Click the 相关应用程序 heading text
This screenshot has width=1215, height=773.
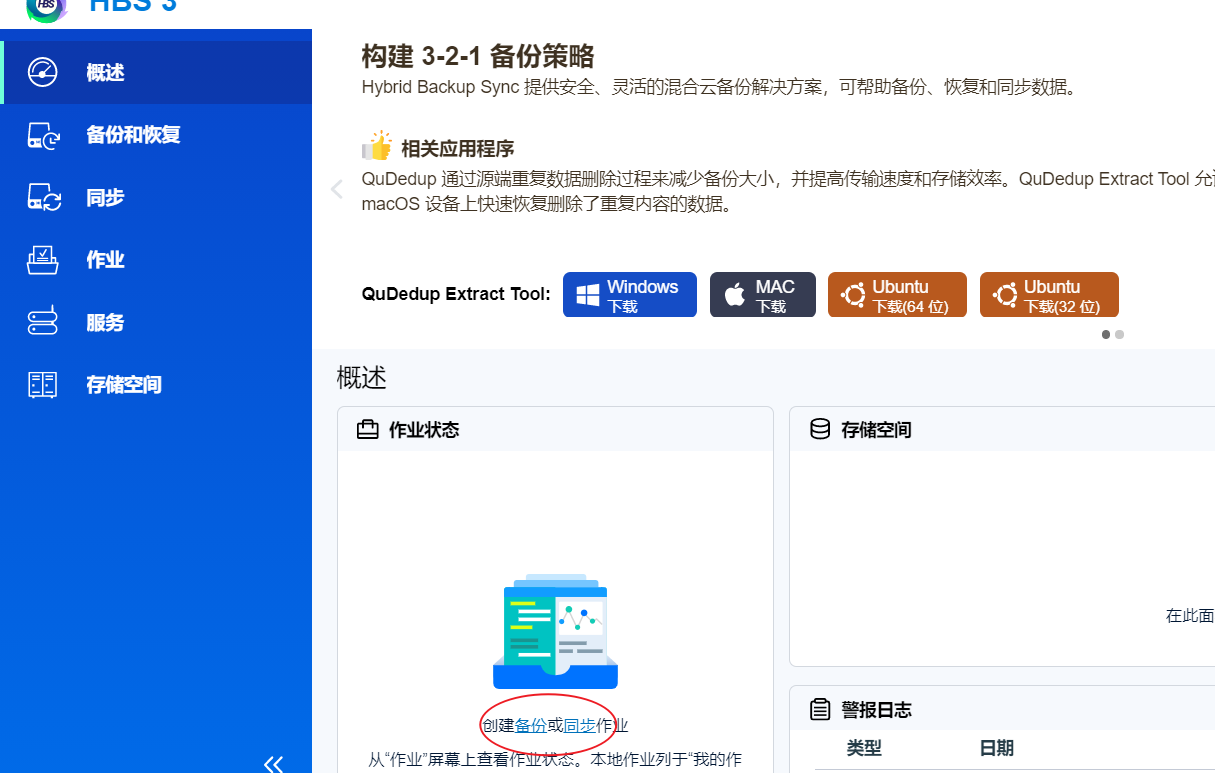pos(458,149)
